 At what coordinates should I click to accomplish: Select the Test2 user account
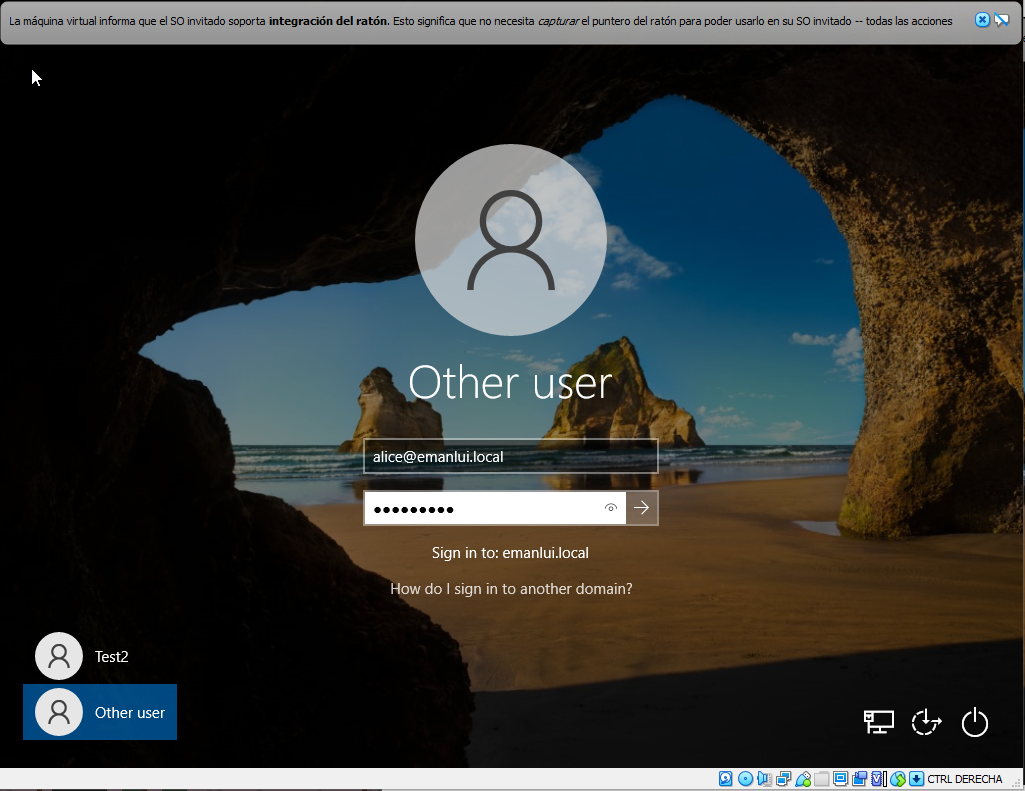(x=99, y=657)
